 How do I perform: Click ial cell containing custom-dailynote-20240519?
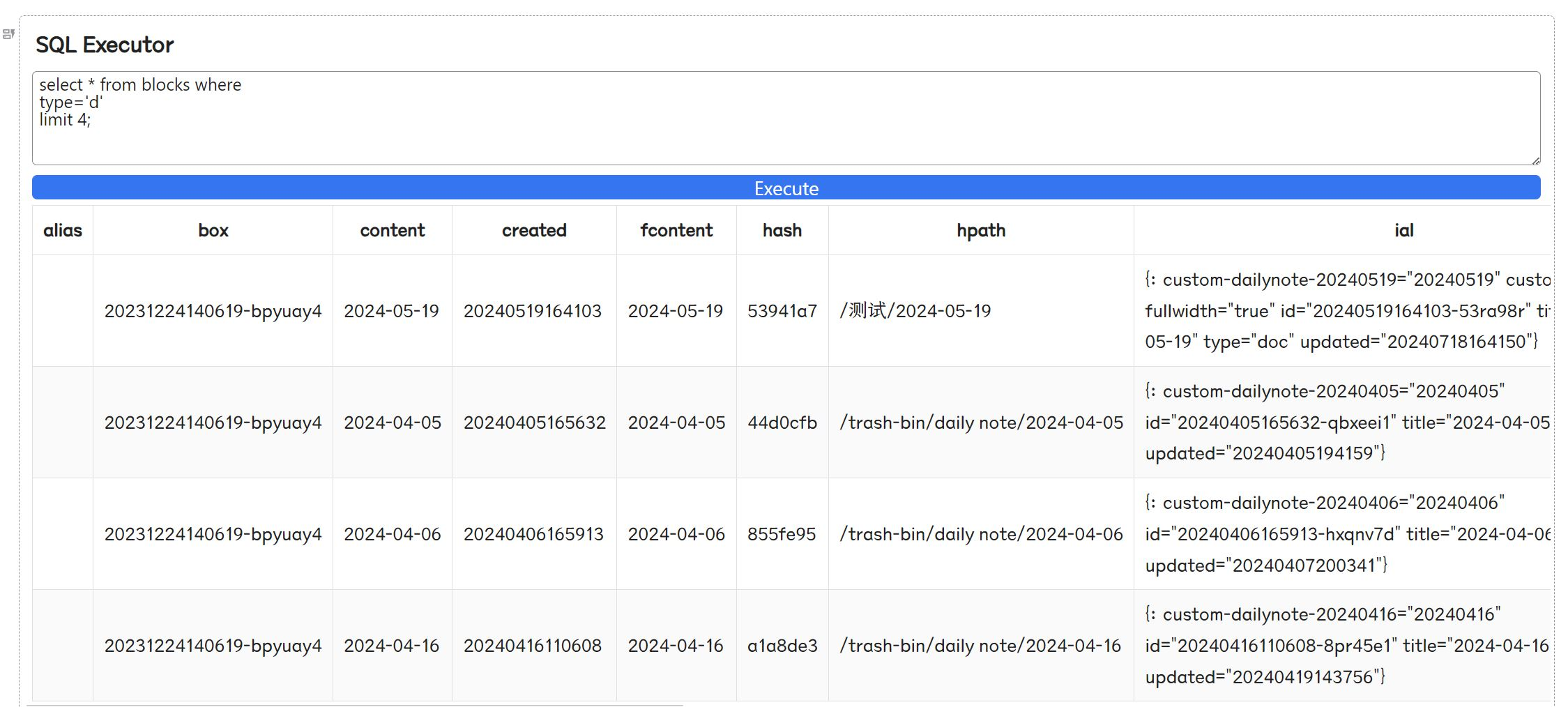coord(1342,311)
